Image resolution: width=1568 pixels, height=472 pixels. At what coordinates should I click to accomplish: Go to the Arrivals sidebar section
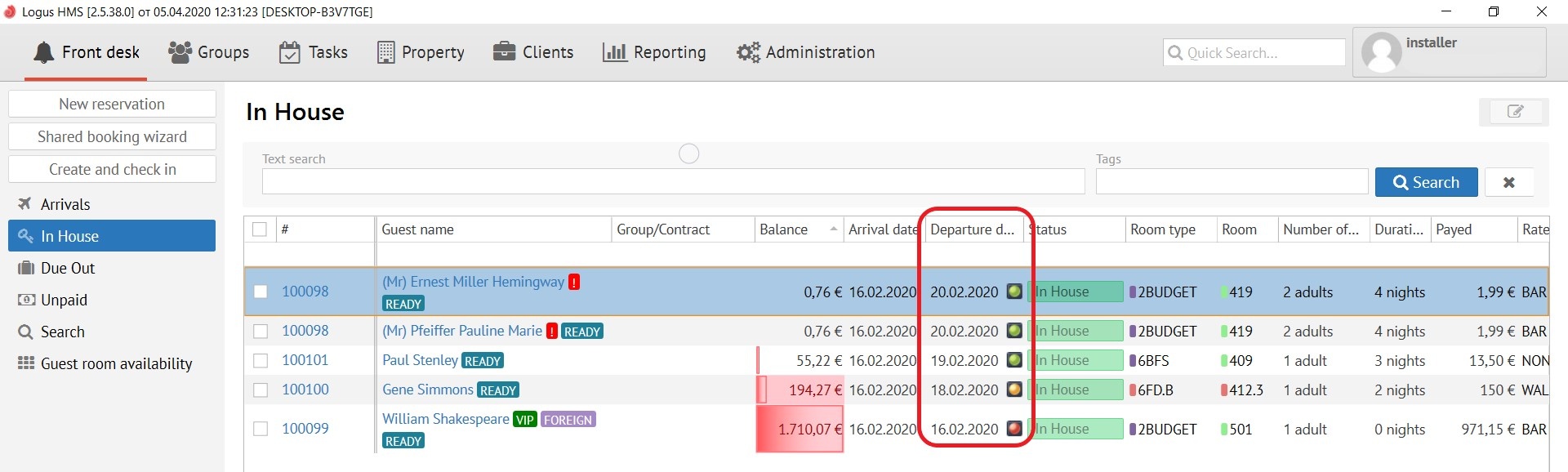pyautogui.click(x=65, y=204)
